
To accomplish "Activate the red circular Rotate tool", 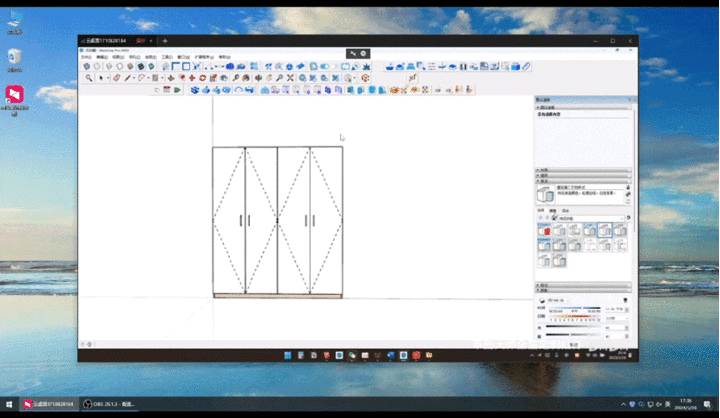I will tap(202, 78).
